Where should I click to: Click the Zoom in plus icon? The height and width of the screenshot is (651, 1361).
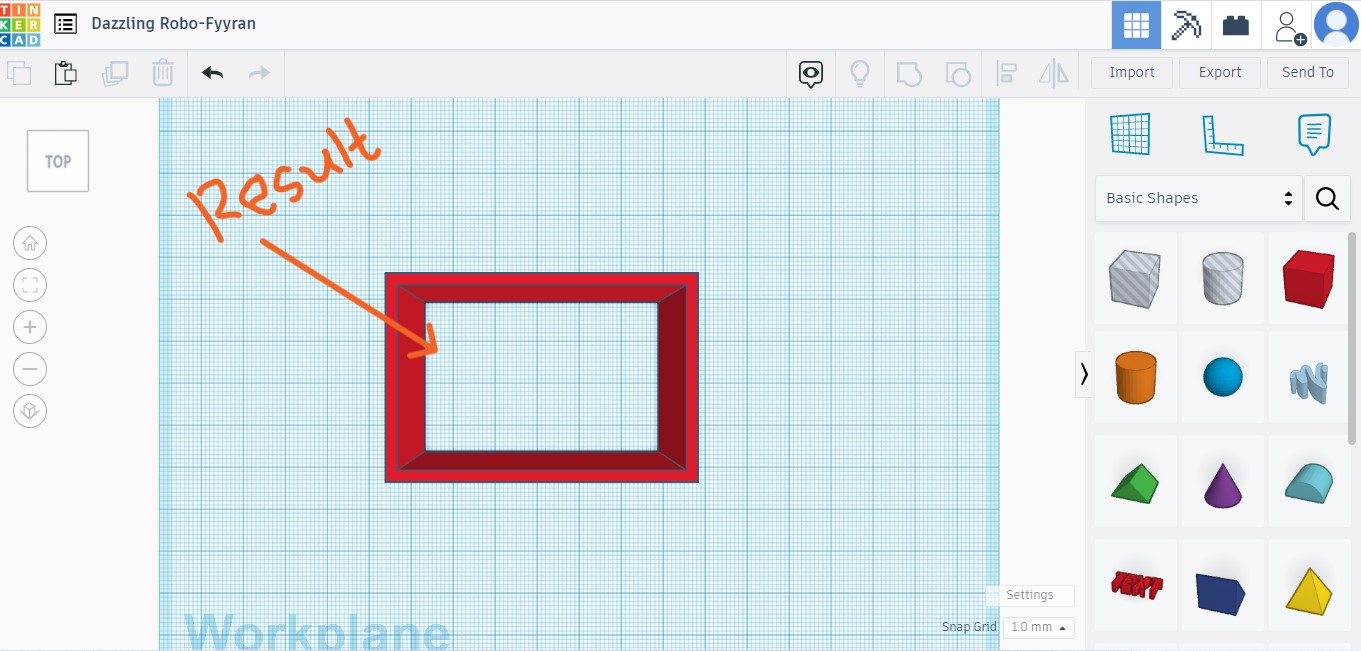30,327
